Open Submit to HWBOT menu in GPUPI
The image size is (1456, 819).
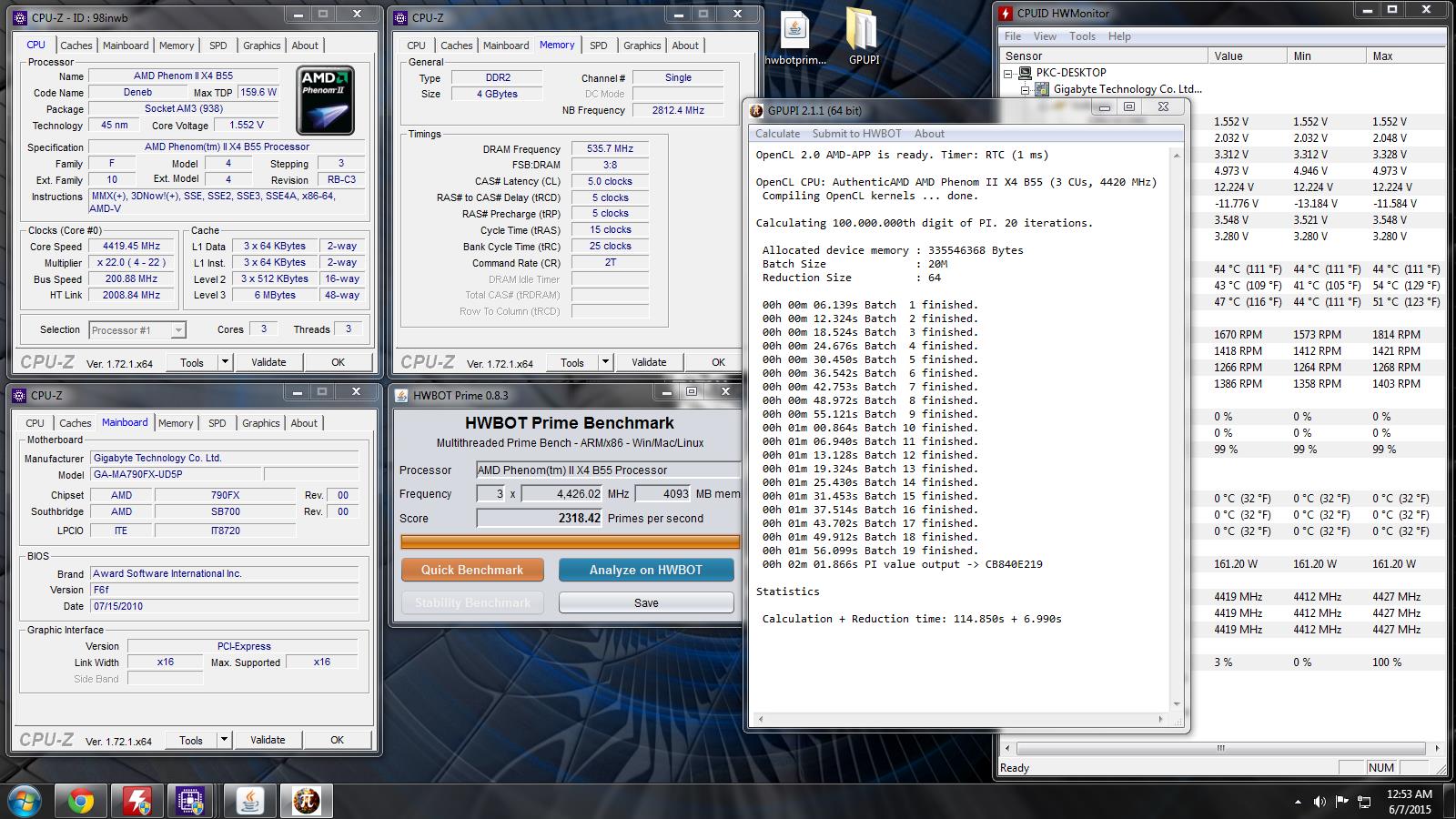(x=857, y=134)
